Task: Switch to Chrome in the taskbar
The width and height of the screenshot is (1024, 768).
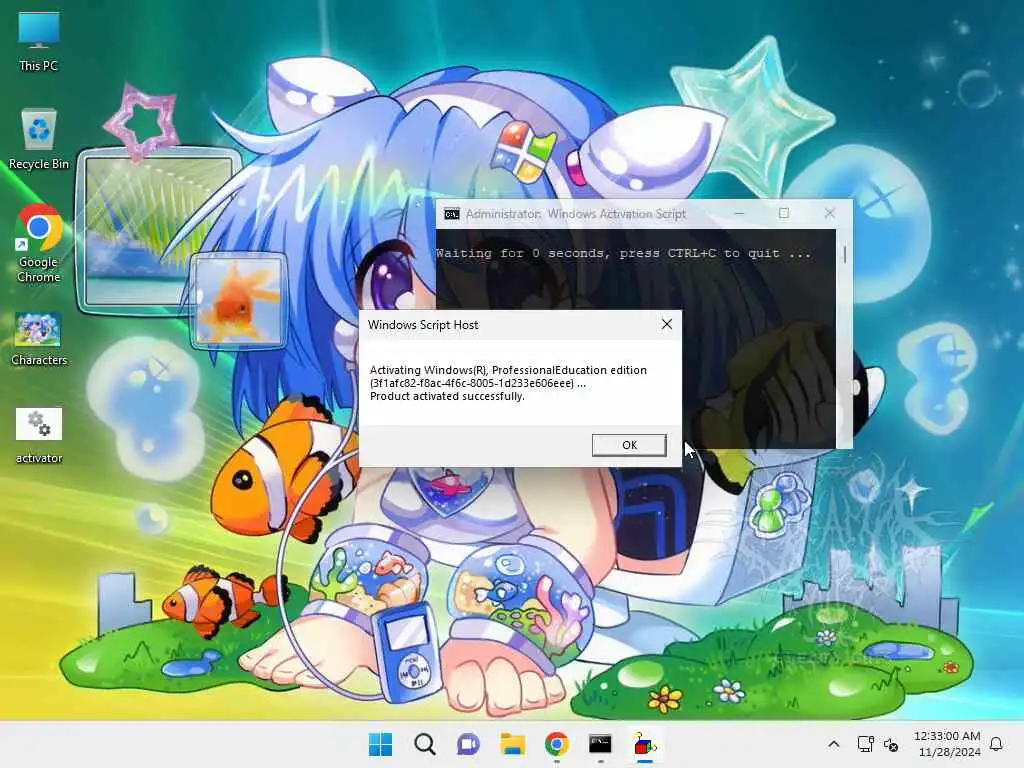Action: click(556, 744)
